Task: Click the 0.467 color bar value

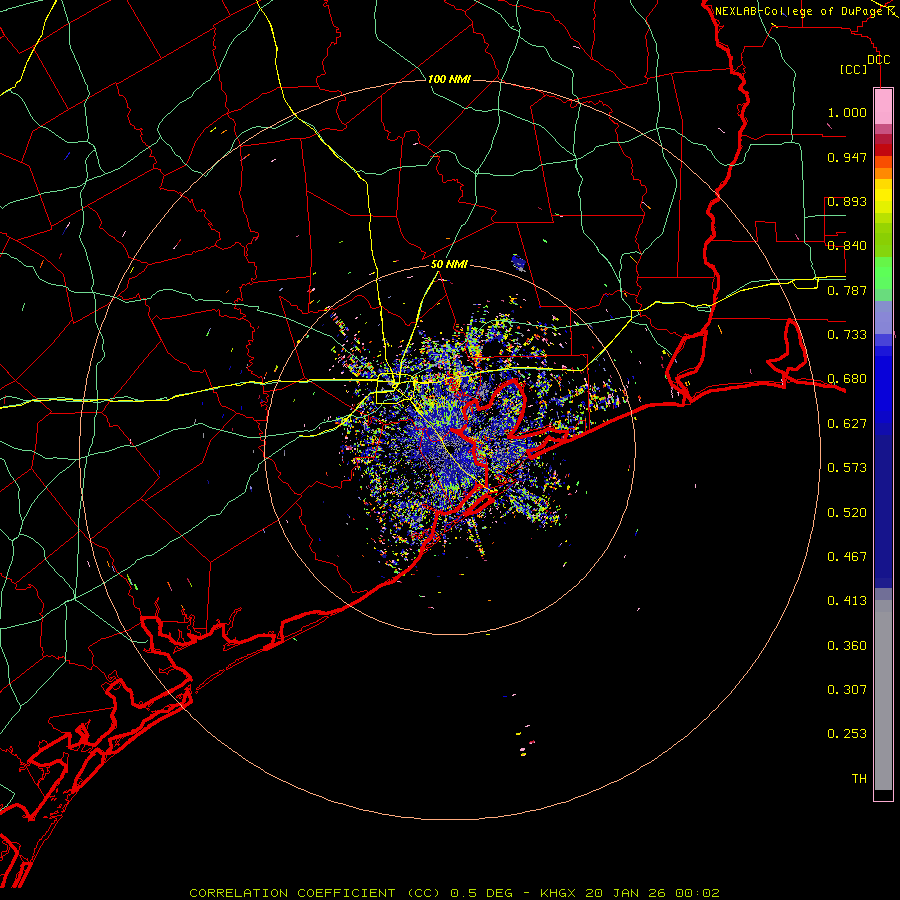Action: click(847, 556)
